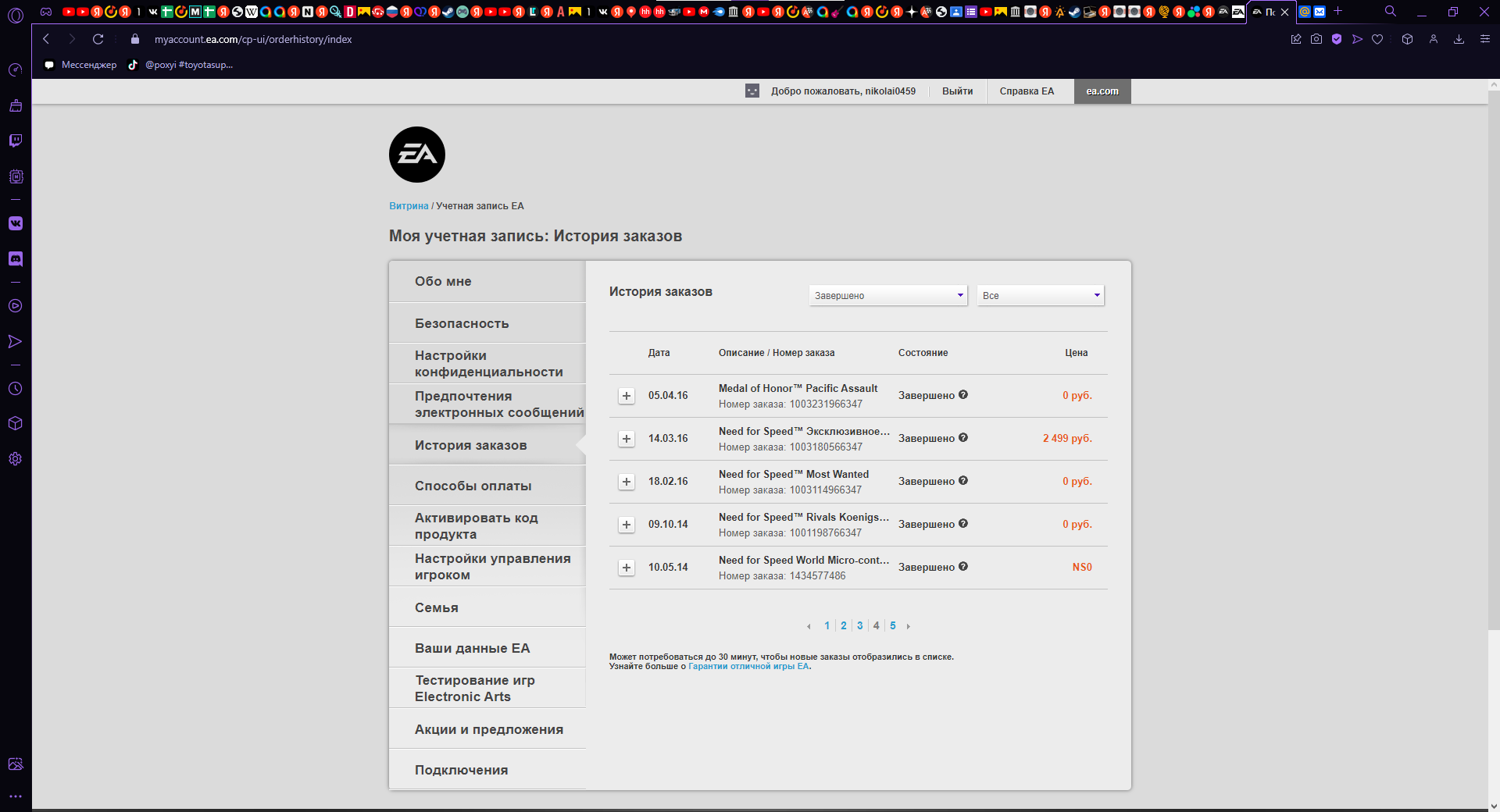Open the sidebar Settings gear icon
Image resolution: width=1500 pixels, height=812 pixels.
16,459
